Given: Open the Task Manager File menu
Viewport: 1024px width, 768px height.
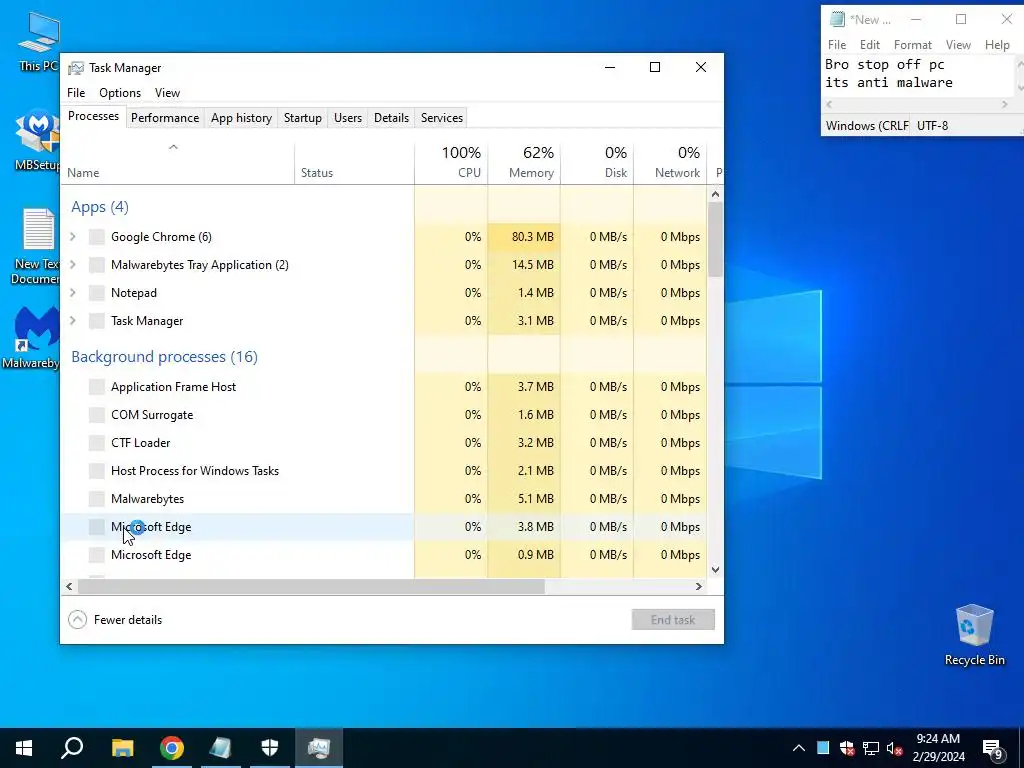Looking at the screenshot, I should (76, 93).
